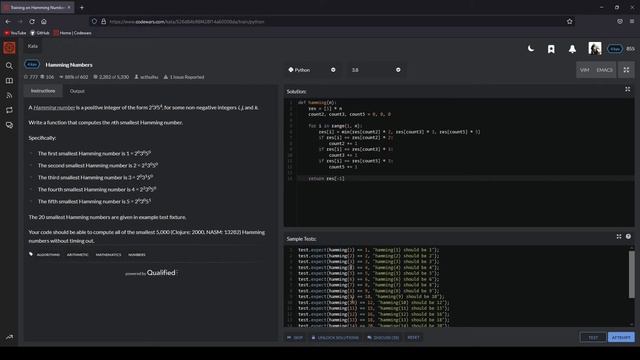640x360 pixels.
Task: Open the bookmarks icon in header
Action: [551, 49]
